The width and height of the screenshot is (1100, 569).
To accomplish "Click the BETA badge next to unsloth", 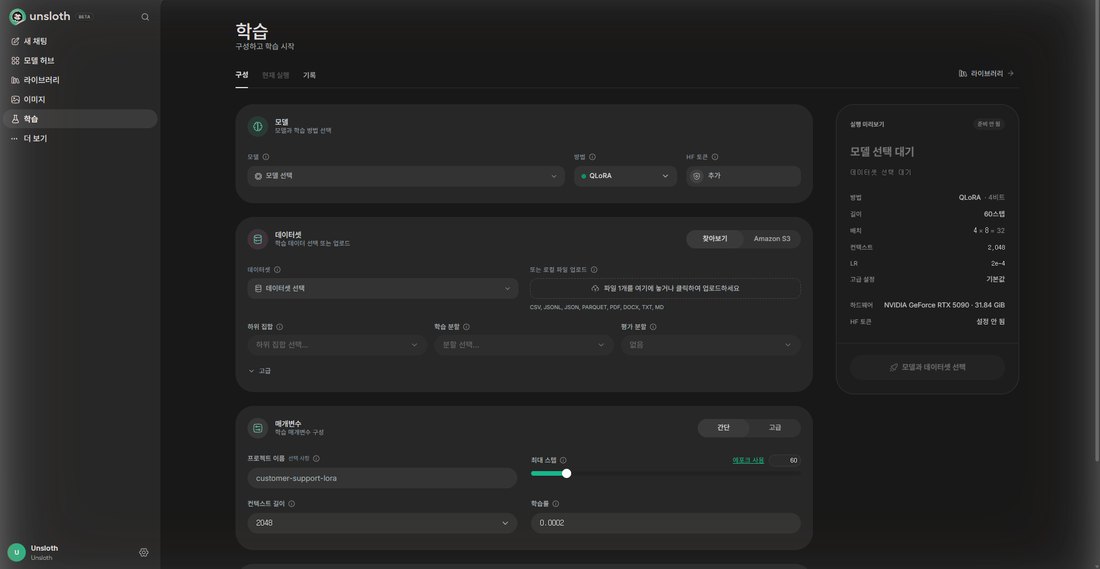I will tap(83, 17).
